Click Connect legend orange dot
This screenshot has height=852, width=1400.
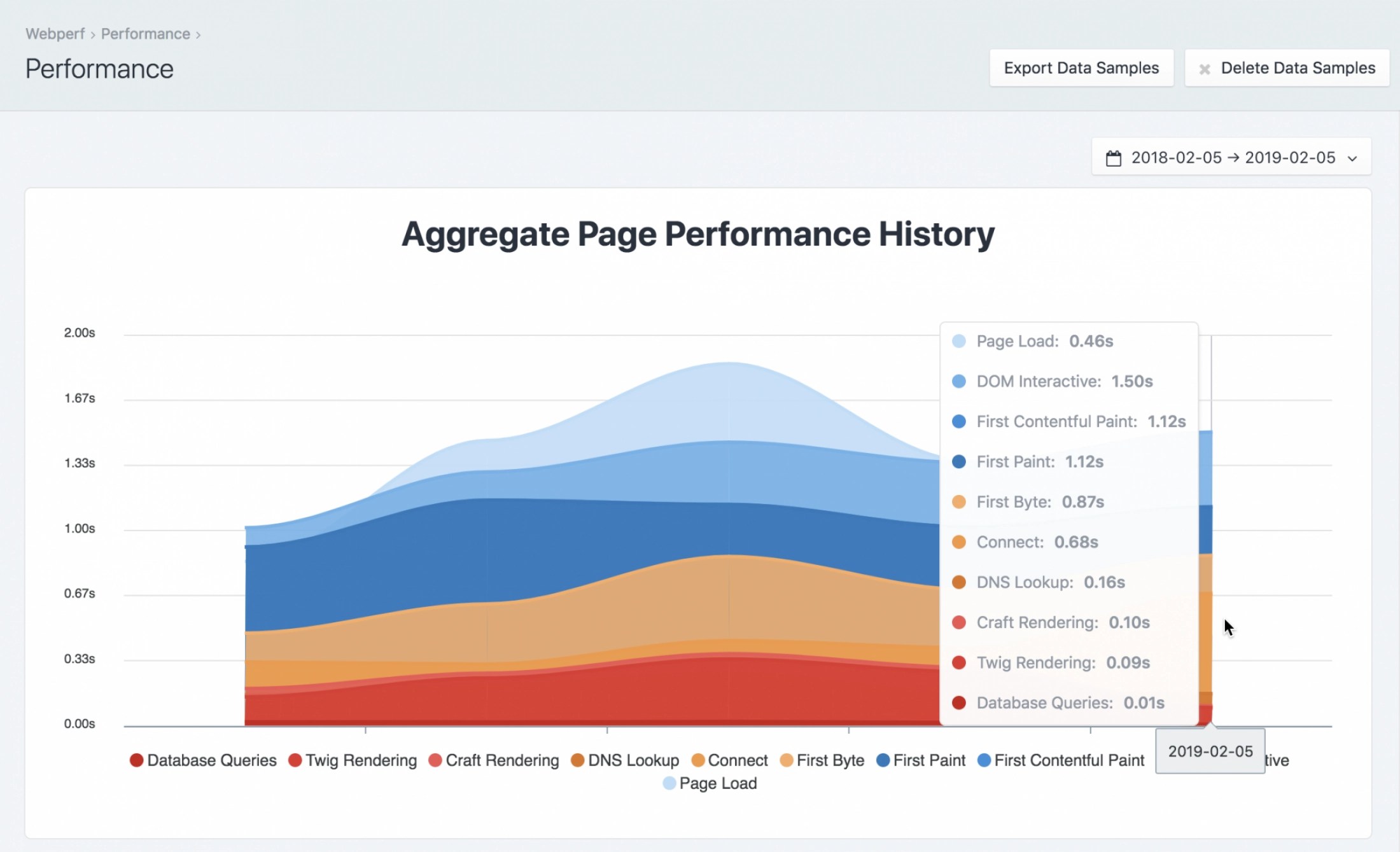point(698,760)
